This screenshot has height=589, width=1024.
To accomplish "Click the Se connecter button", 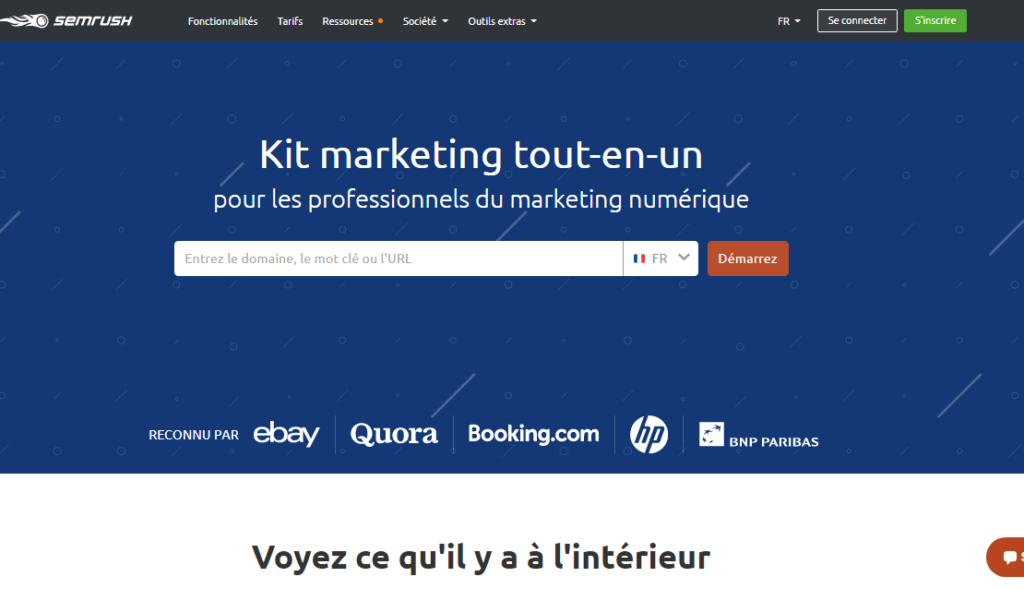I will (857, 21).
